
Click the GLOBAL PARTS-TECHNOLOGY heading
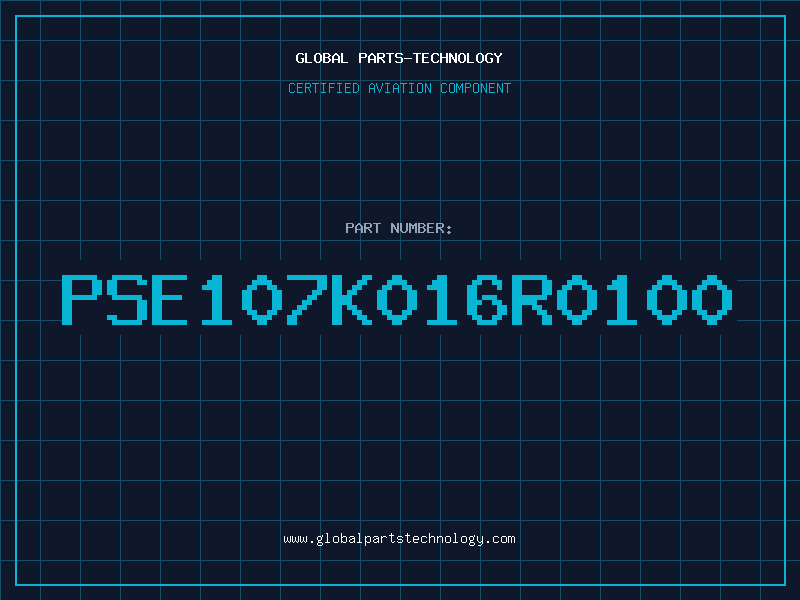click(x=399, y=58)
